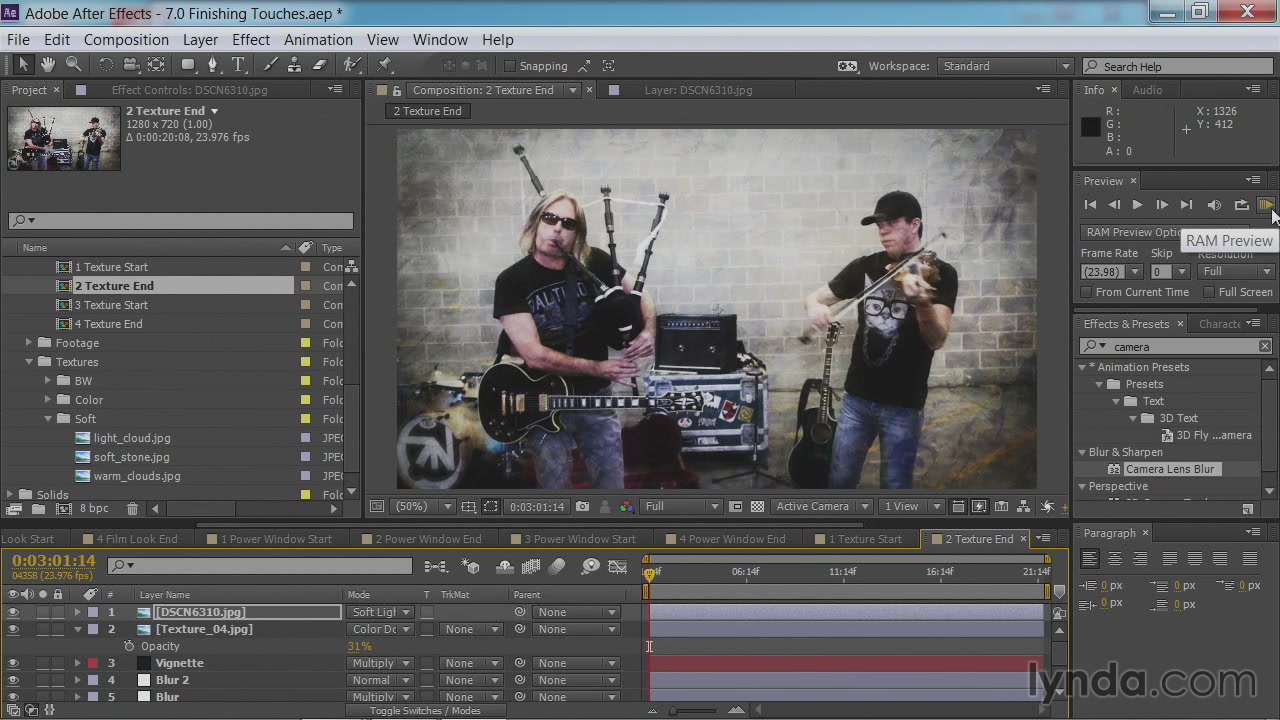The width and height of the screenshot is (1280, 720).
Task: Open the 1 View layout dropdown
Action: pos(913,507)
